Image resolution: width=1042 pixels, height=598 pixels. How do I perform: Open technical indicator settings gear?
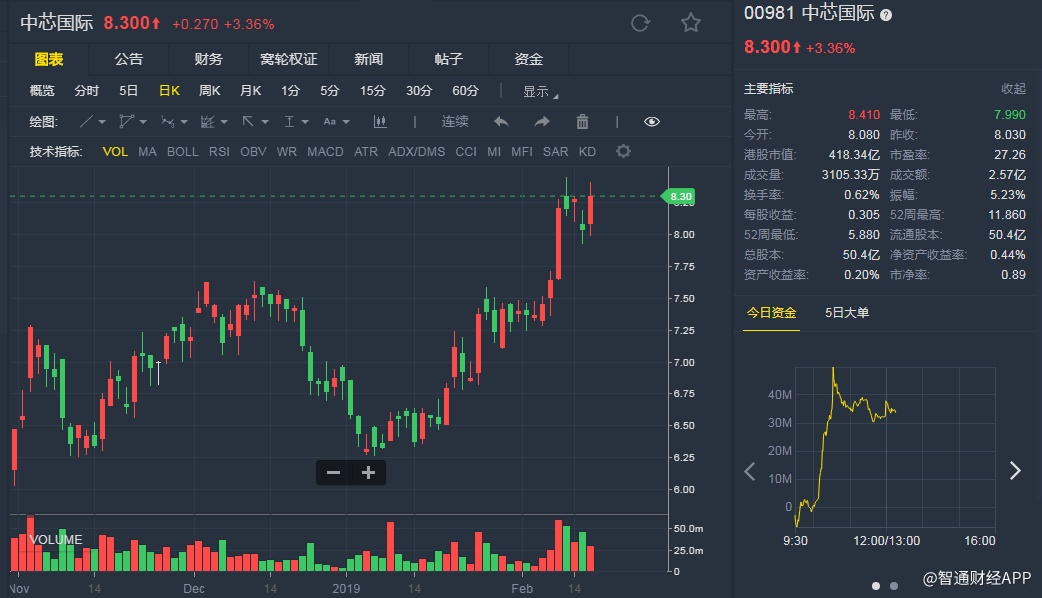pos(623,151)
